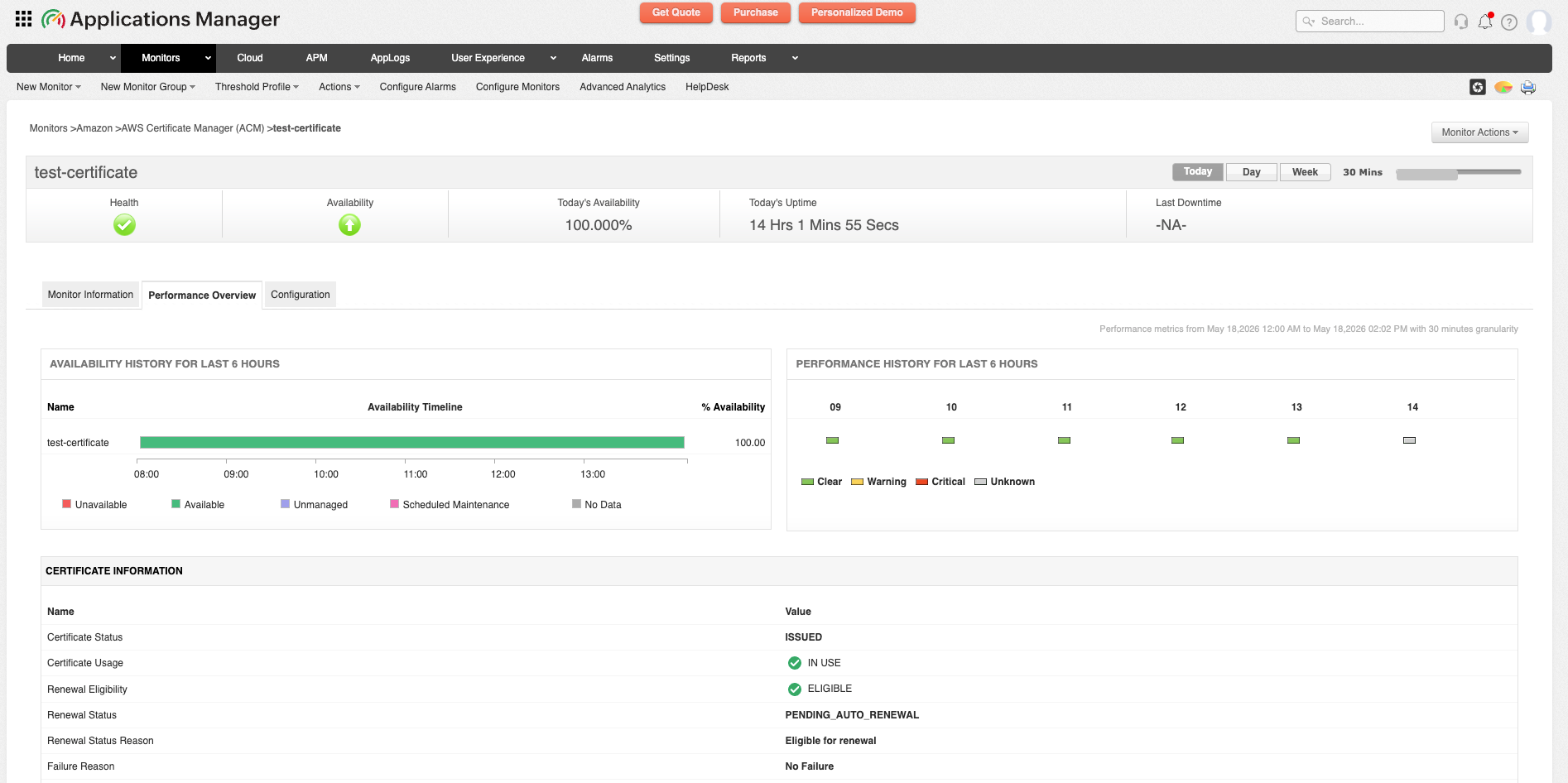Click the 30 Mins granularity slider
The image size is (1568, 783).
1458,173
